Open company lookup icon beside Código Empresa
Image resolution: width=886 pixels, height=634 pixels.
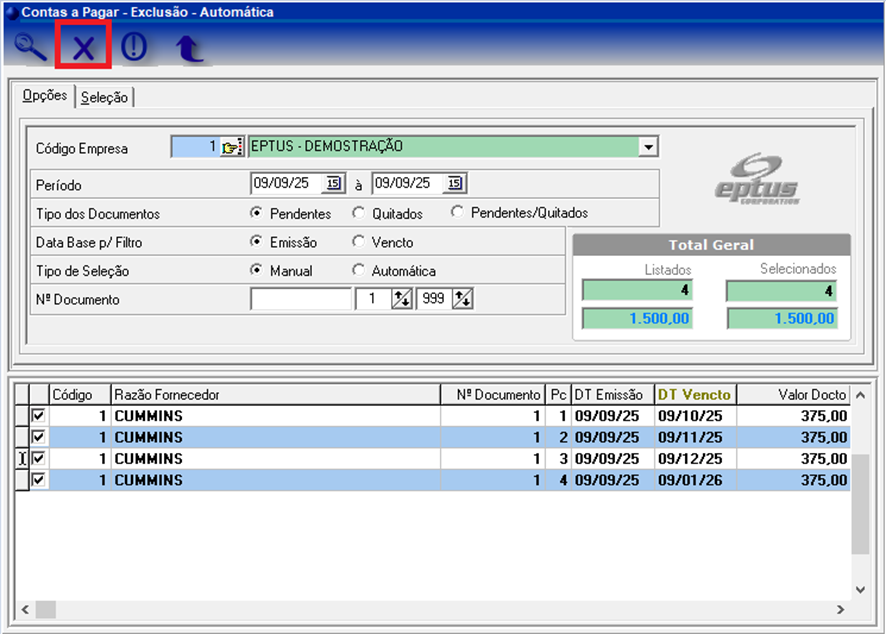click(232, 147)
